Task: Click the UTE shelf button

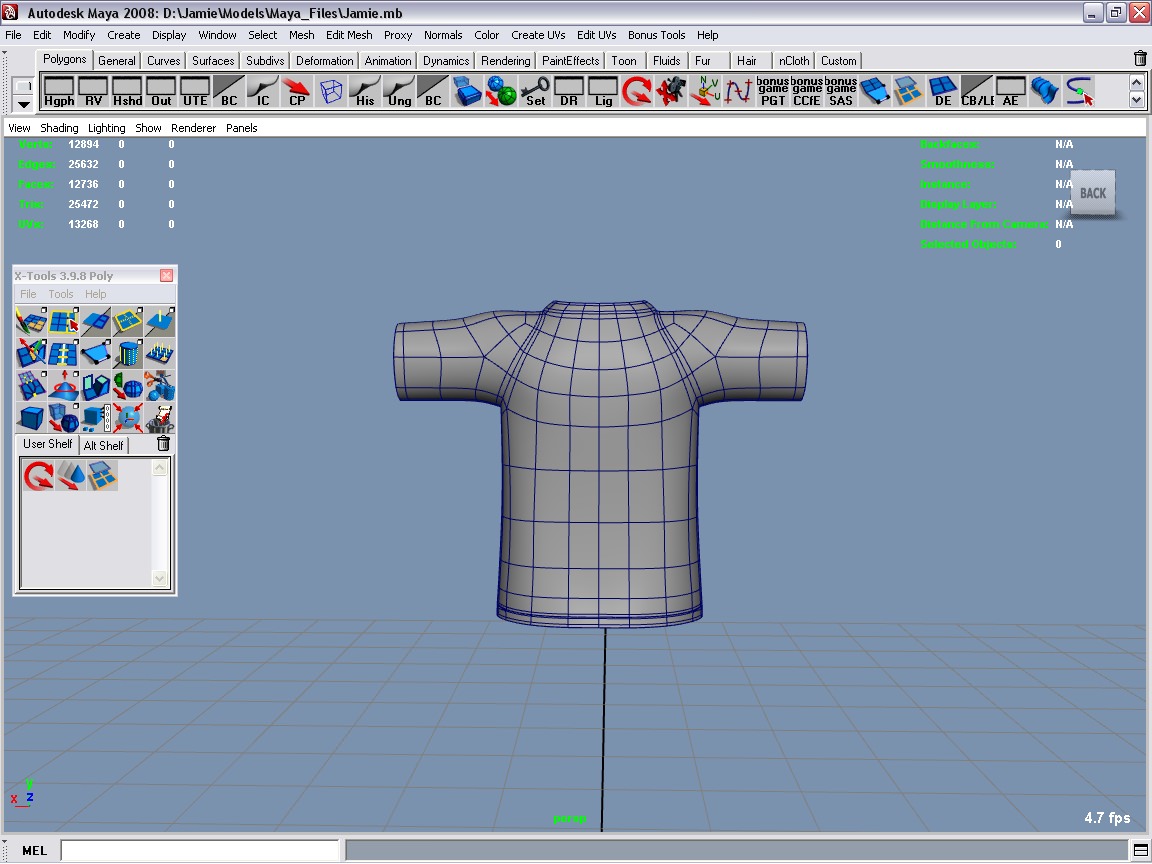Action: pos(195,92)
